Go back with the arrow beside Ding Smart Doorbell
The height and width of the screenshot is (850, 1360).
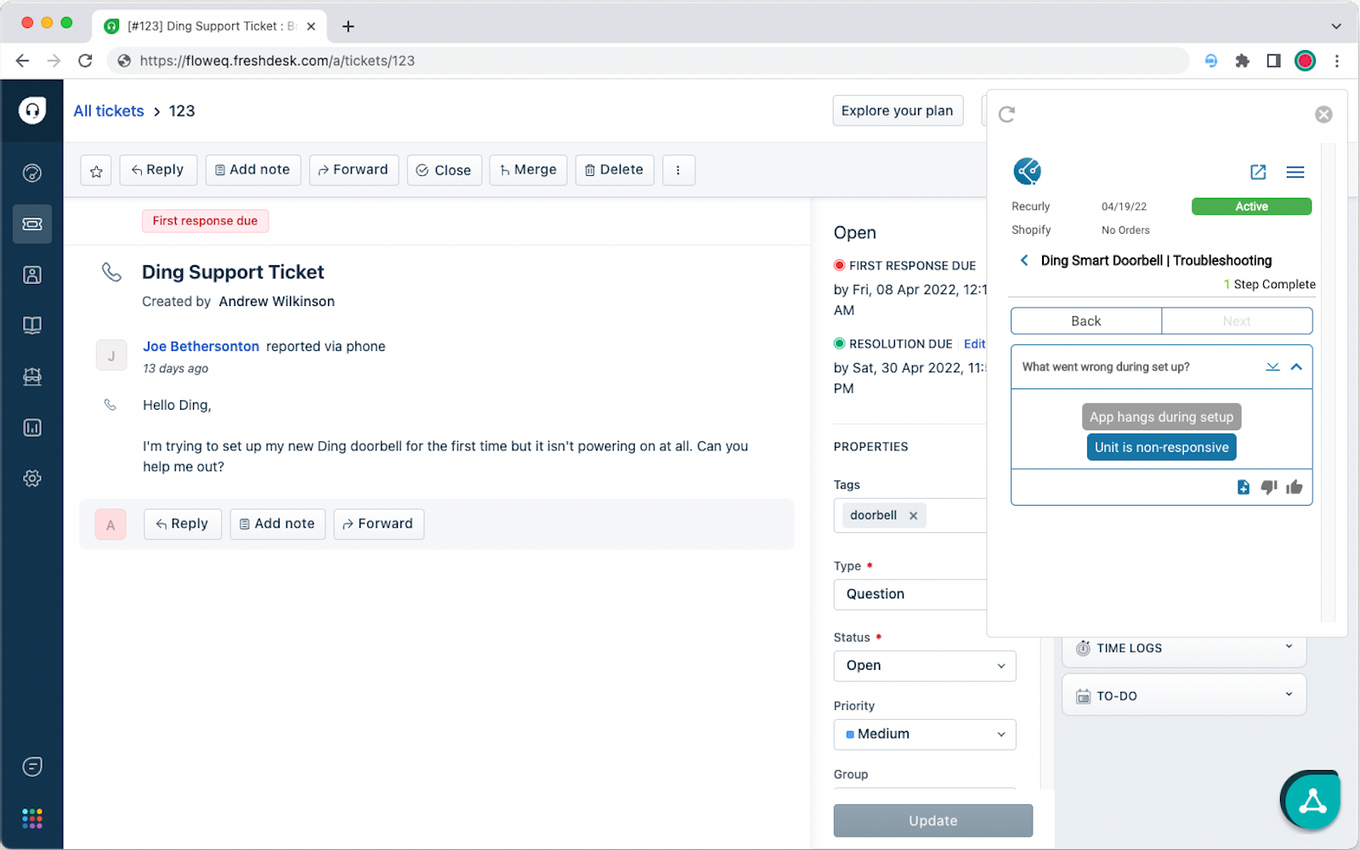pos(1024,260)
